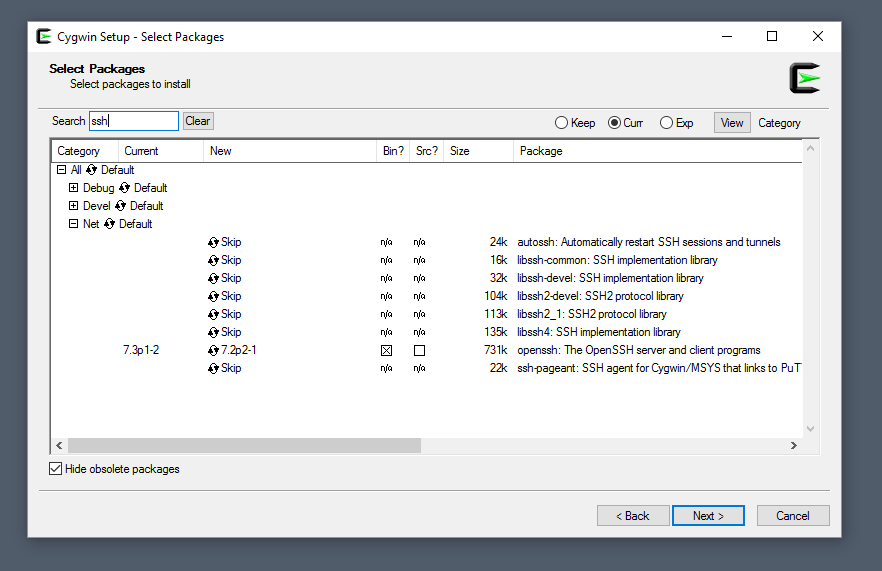Click the Src? column header
882x571 pixels.
(427, 151)
